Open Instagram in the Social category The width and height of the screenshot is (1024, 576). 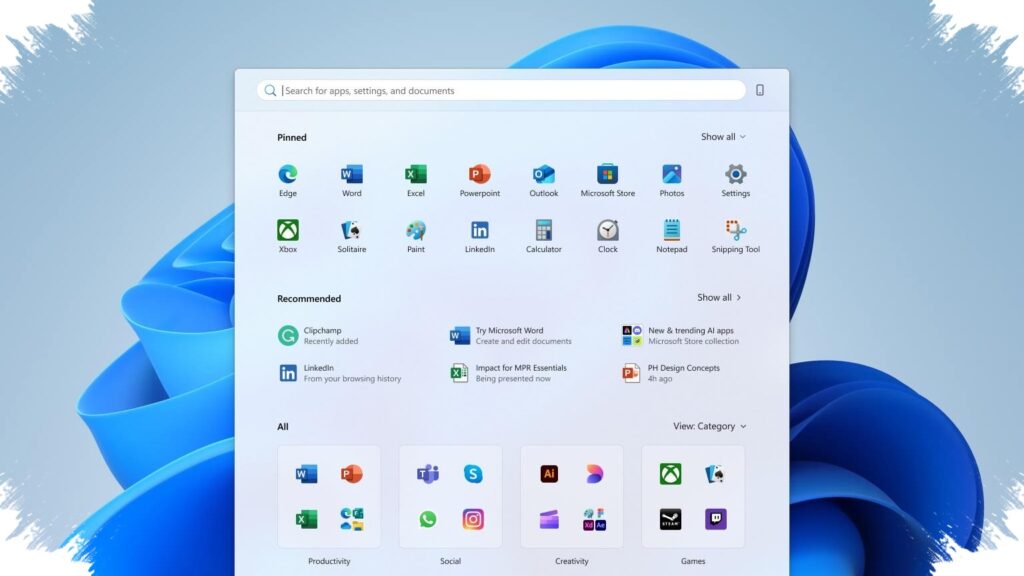point(473,519)
